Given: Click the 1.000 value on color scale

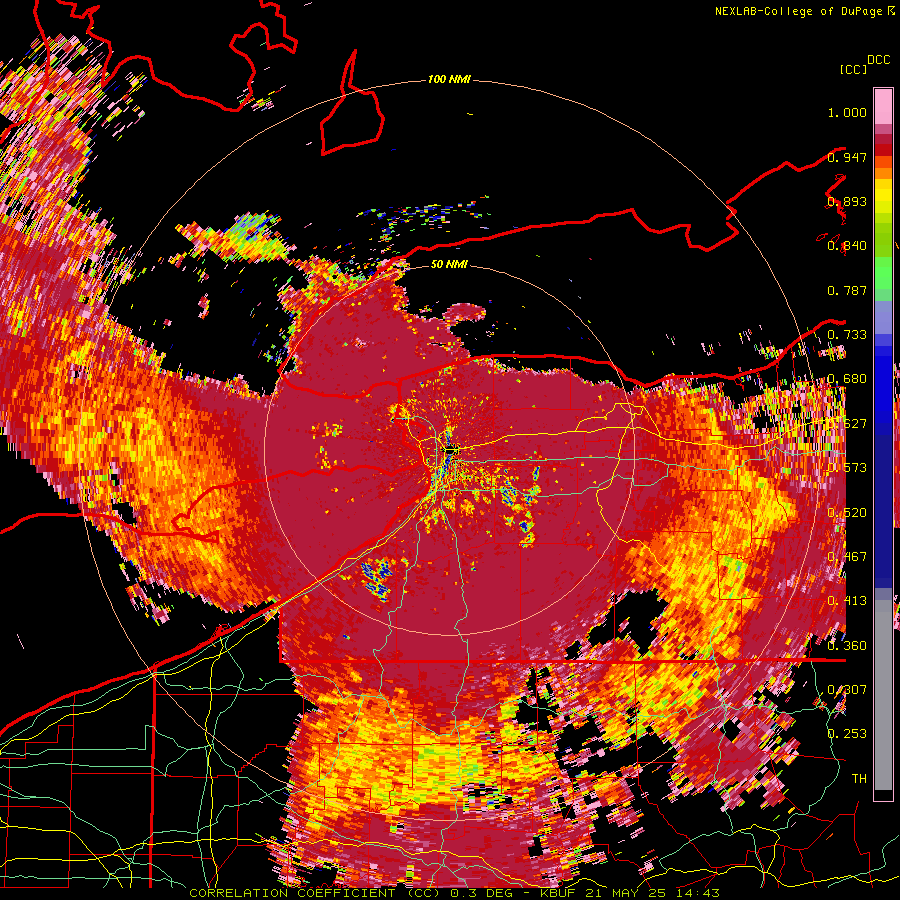Looking at the screenshot, I should click(847, 112).
